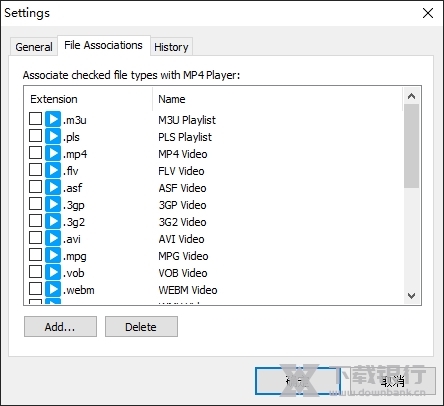The width and height of the screenshot is (444, 406).
Task: Tick the .mp4 association checkbox
Action: tap(35, 153)
